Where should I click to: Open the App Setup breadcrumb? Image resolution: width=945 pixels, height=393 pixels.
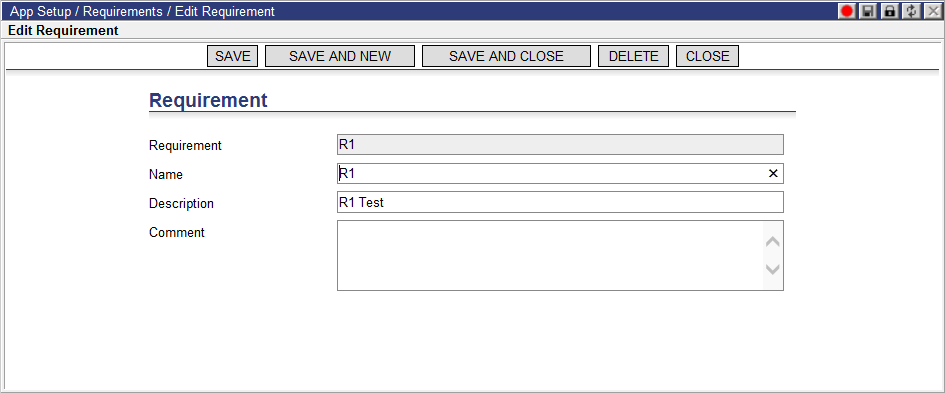[x=40, y=11]
